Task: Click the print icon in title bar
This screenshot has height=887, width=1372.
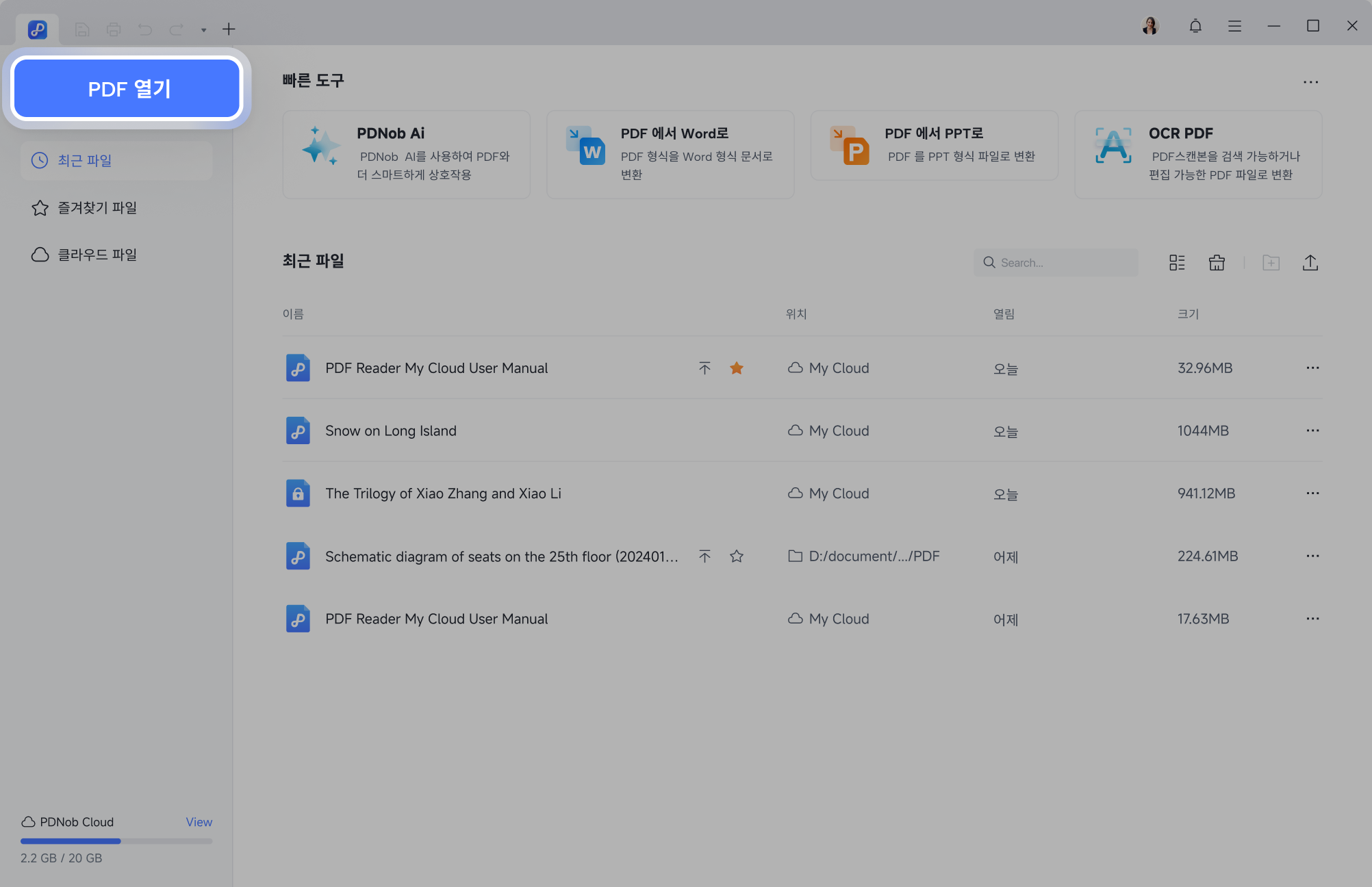Action: click(114, 29)
